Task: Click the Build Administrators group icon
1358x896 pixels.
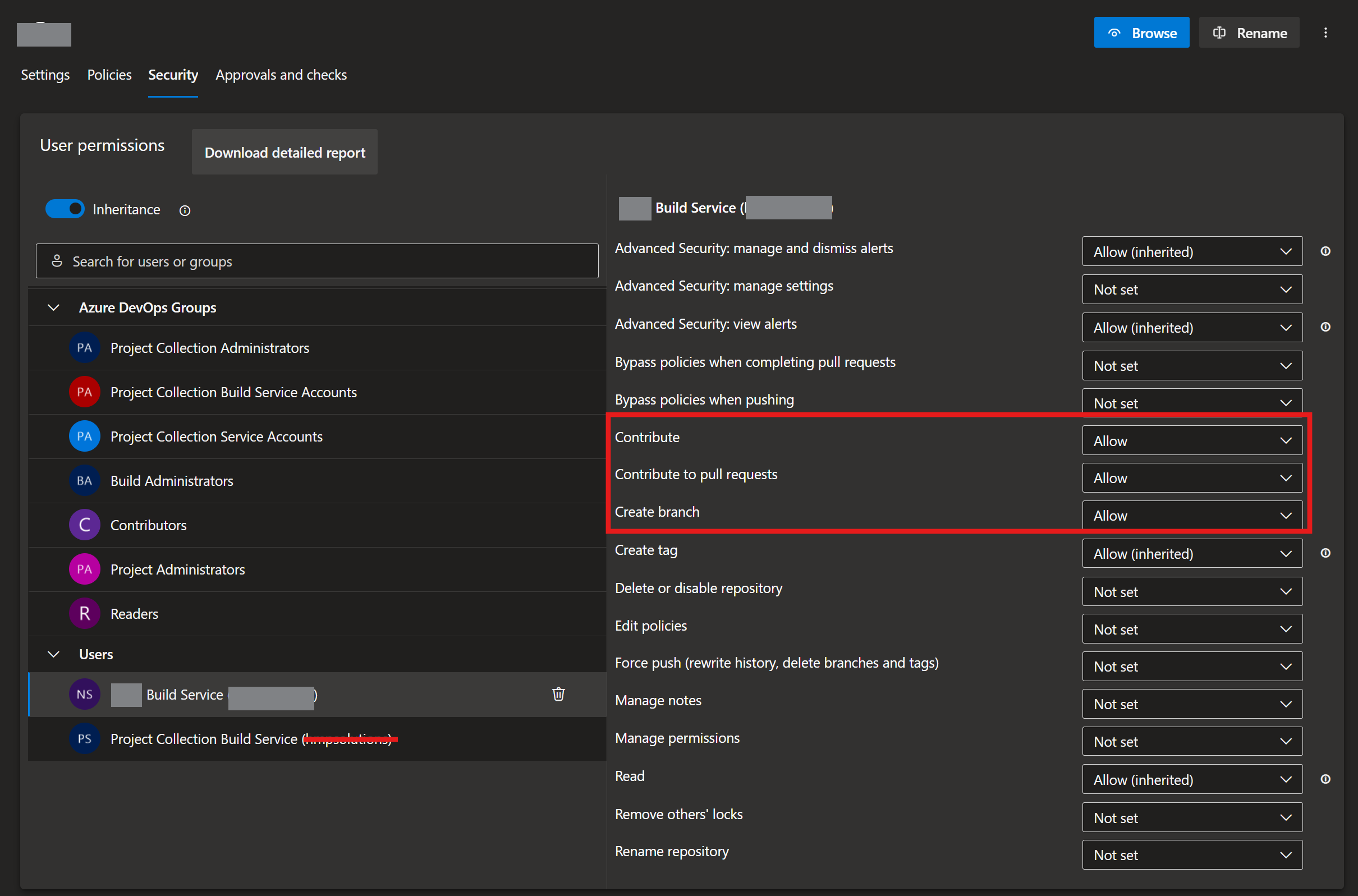Action: pos(84,480)
